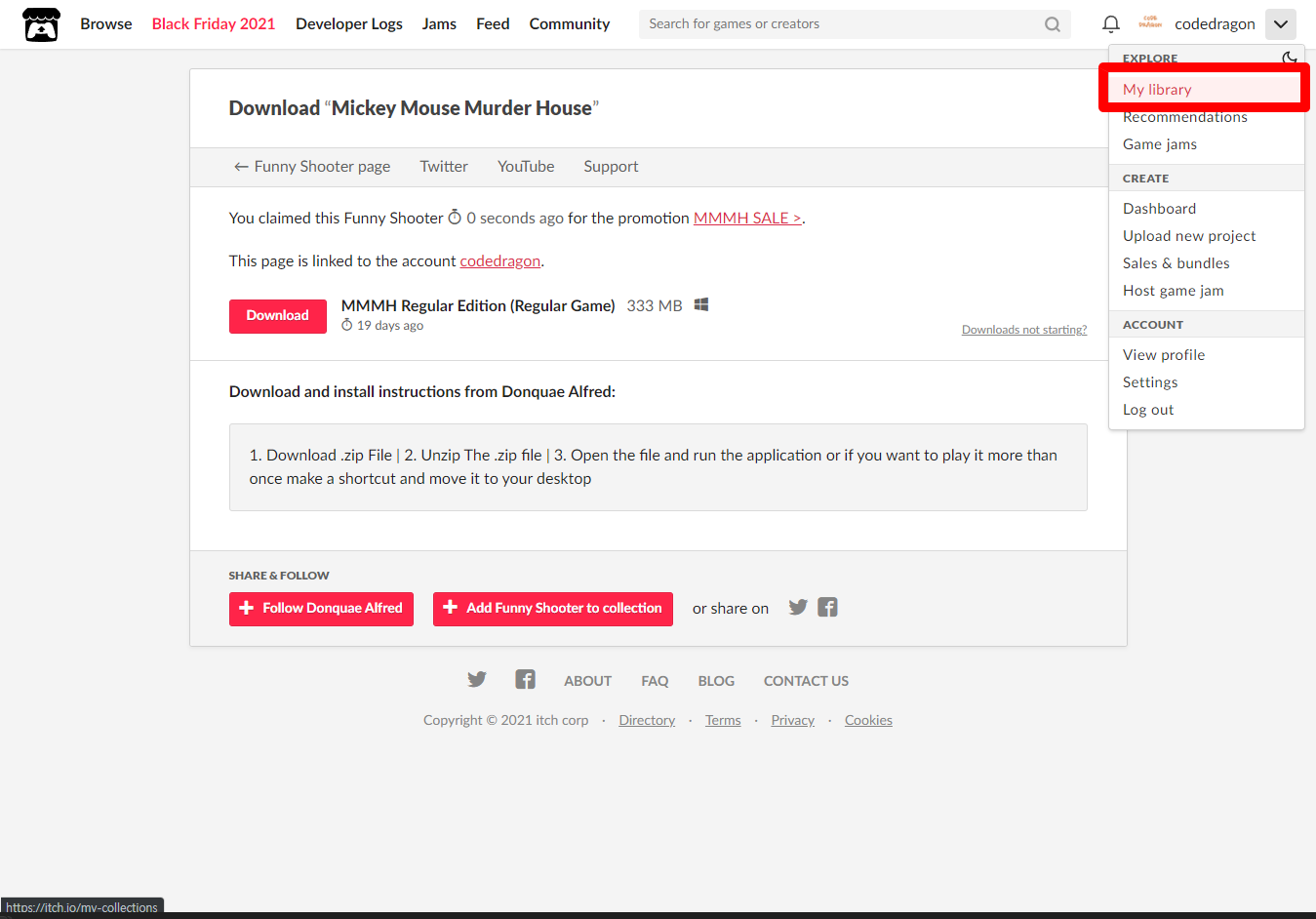Screen dimensions: 1316x919
Task: Click the search magnifier icon
Action: pos(1053,24)
